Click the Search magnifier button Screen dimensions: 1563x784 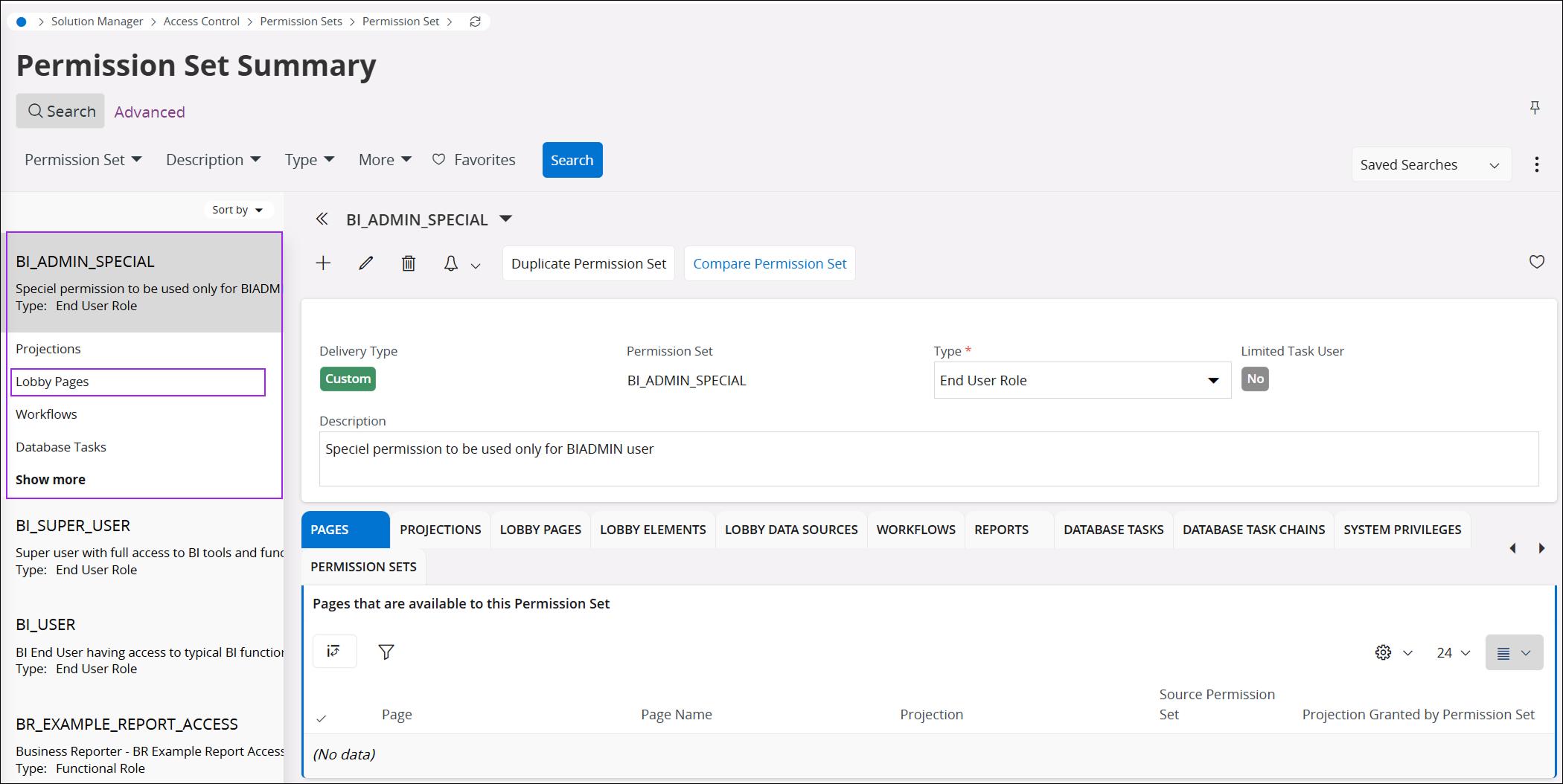point(60,111)
